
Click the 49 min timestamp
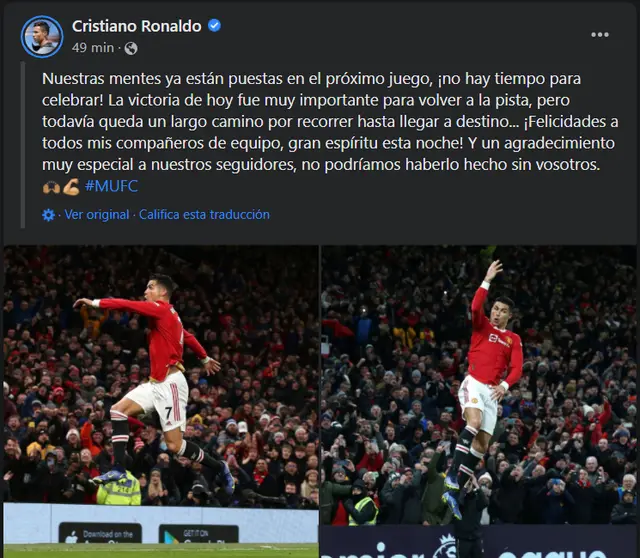[x=93, y=48]
